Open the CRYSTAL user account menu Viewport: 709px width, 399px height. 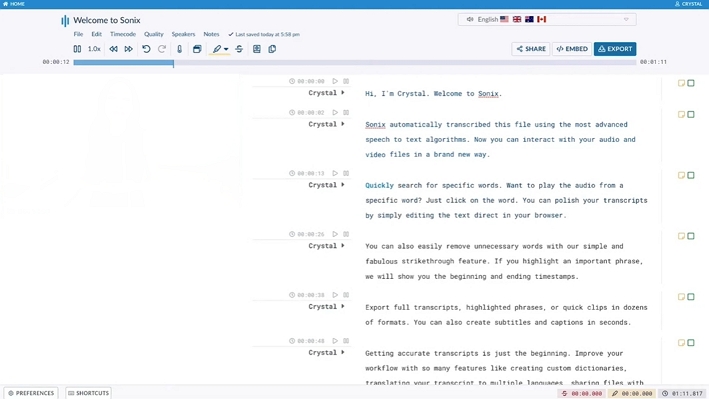point(688,4)
